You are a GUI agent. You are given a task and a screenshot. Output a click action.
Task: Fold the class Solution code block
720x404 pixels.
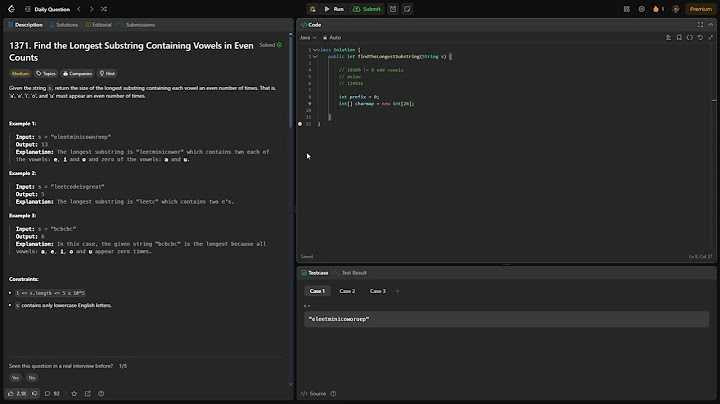coord(315,50)
